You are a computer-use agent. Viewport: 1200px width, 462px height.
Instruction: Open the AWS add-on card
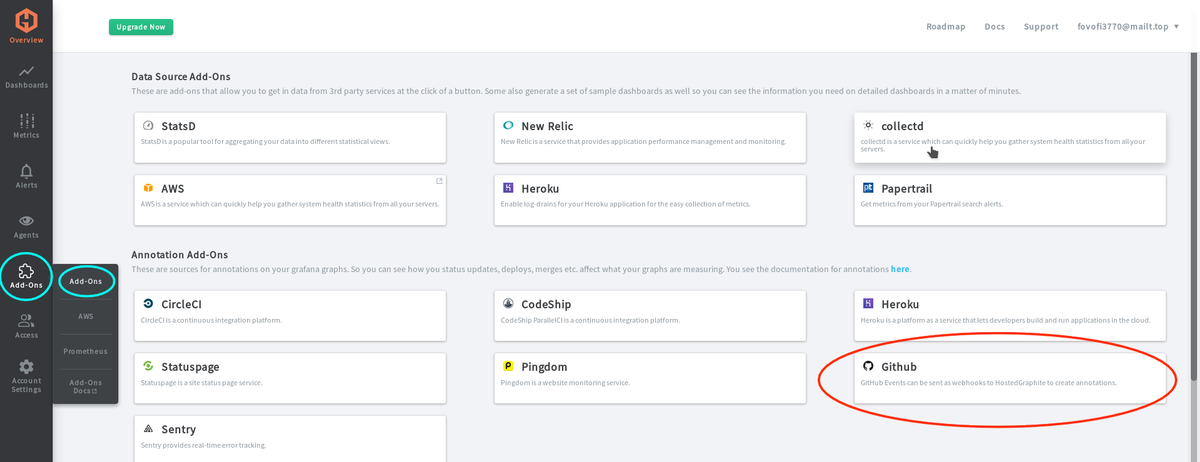290,200
